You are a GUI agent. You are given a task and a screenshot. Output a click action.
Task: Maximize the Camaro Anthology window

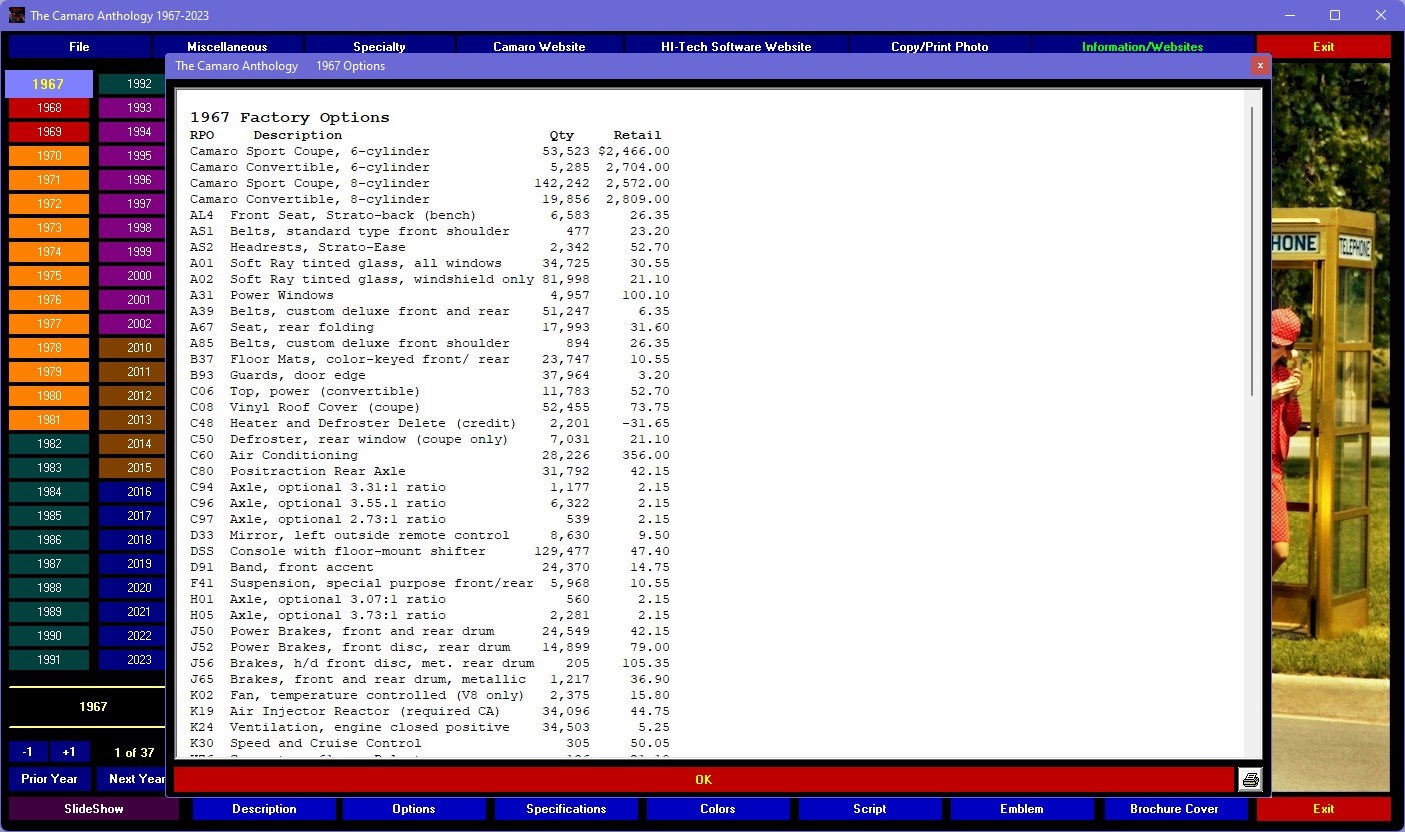[x=1335, y=15]
